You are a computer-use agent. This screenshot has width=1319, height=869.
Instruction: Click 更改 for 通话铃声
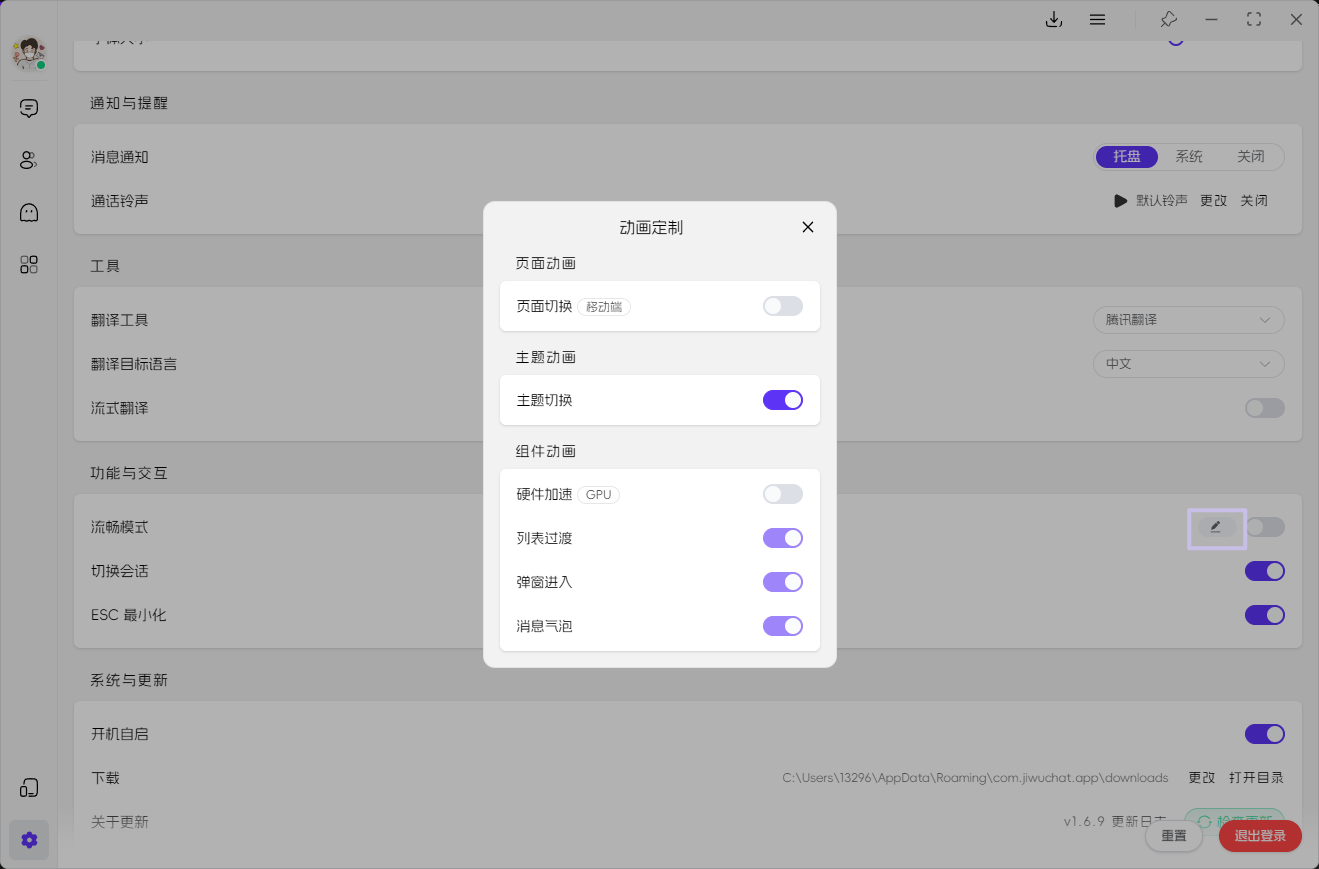pos(1213,201)
